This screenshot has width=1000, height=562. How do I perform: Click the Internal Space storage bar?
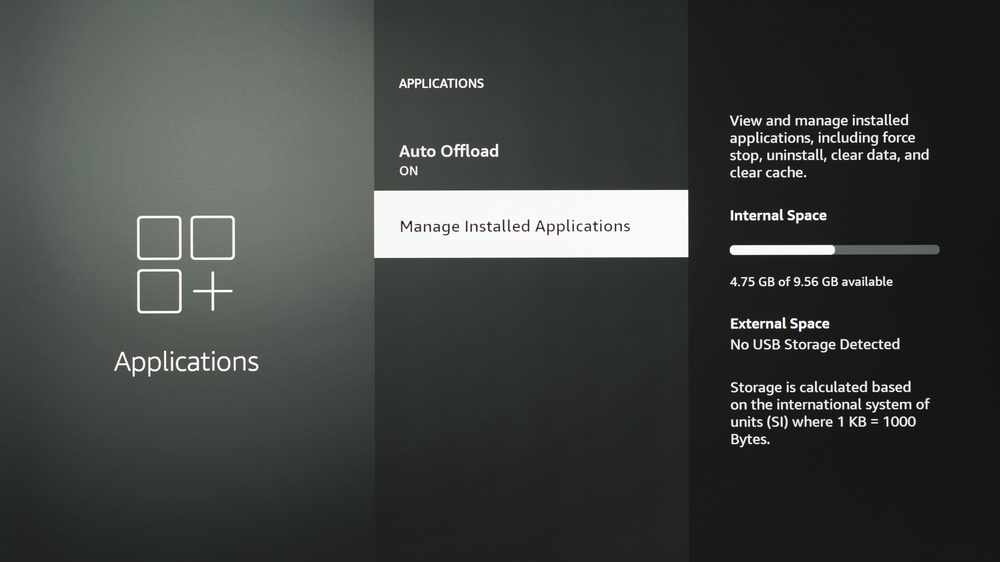coord(834,249)
